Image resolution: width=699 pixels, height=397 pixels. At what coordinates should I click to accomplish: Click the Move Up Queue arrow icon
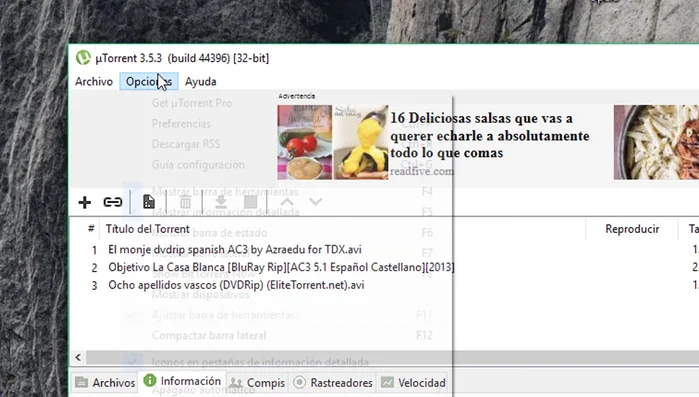pos(287,202)
